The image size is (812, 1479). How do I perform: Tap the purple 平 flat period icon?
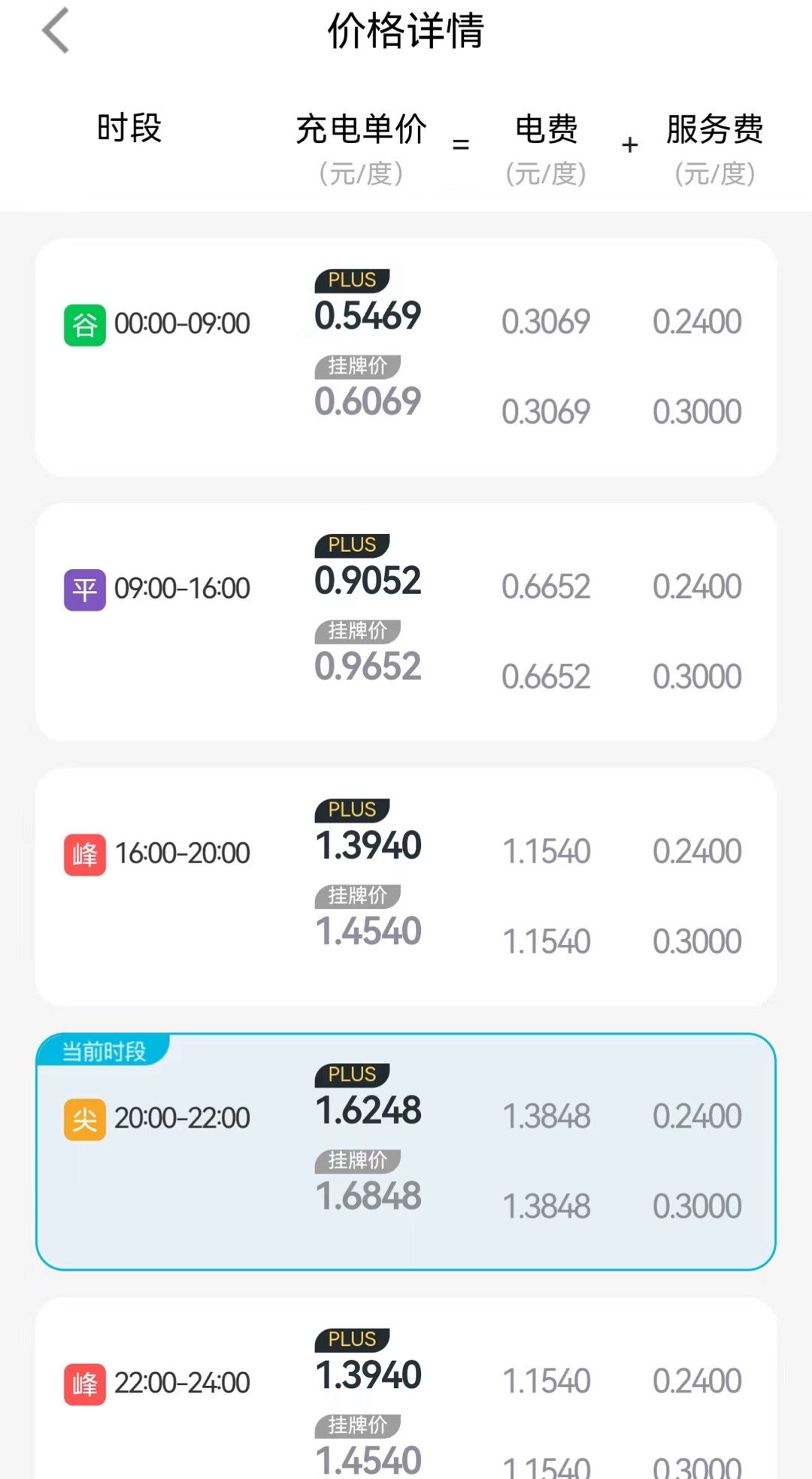tap(85, 589)
